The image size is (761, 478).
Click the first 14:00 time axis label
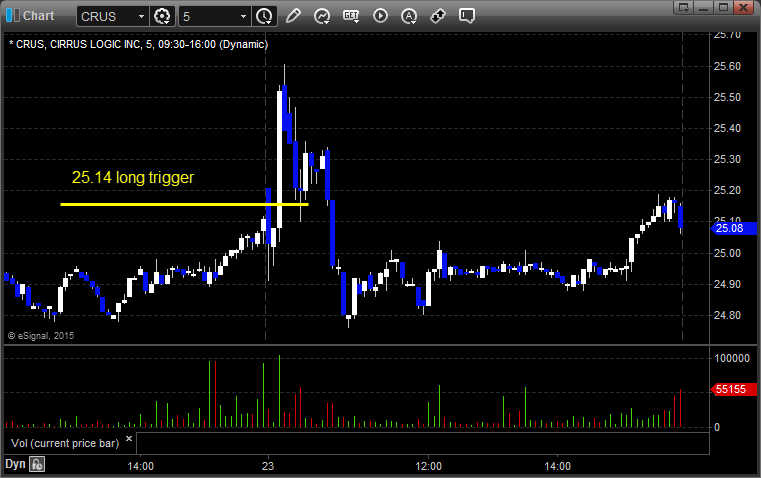(140, 466)
